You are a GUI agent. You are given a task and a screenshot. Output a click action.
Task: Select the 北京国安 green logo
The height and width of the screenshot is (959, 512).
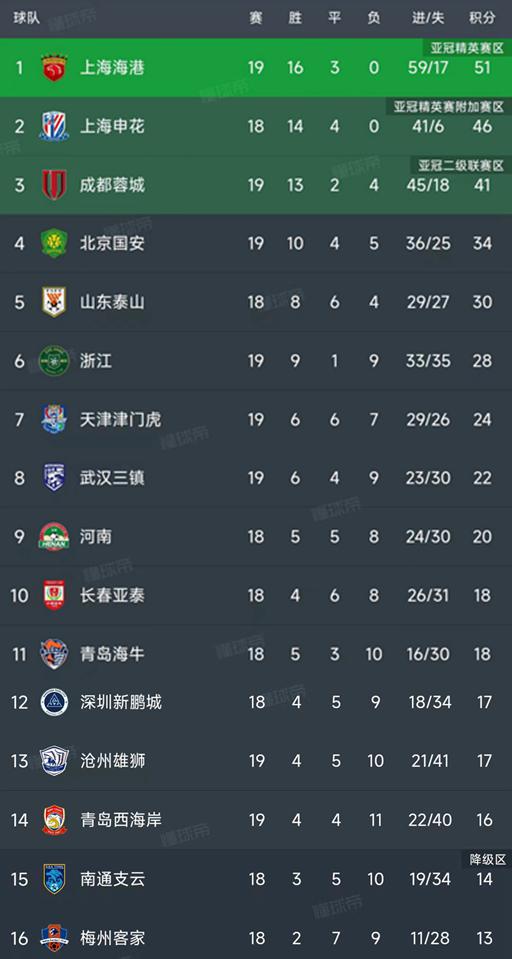click(54, 243)
